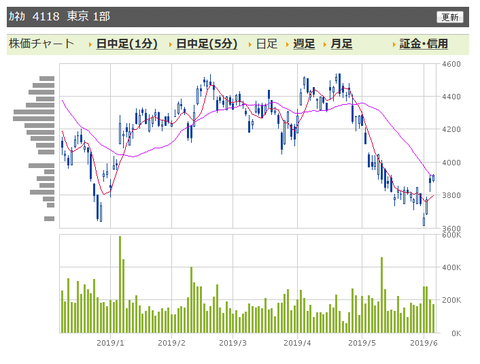Viewport: 480px width, 364px height.
Task: Switch to the 月足 monthly chart
Action: click(x=341, y=44)
